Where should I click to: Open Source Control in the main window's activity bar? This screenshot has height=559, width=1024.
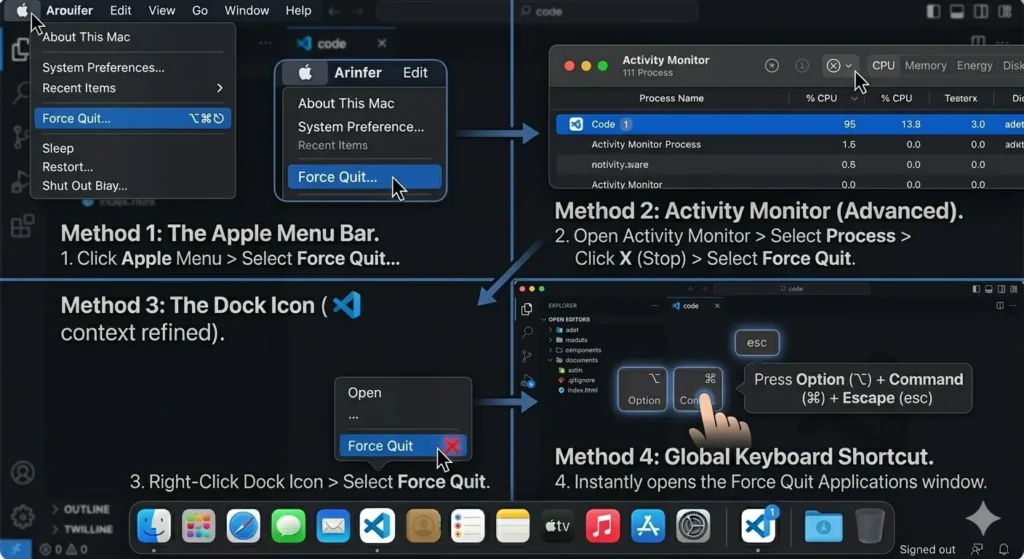tap(21, 137)
